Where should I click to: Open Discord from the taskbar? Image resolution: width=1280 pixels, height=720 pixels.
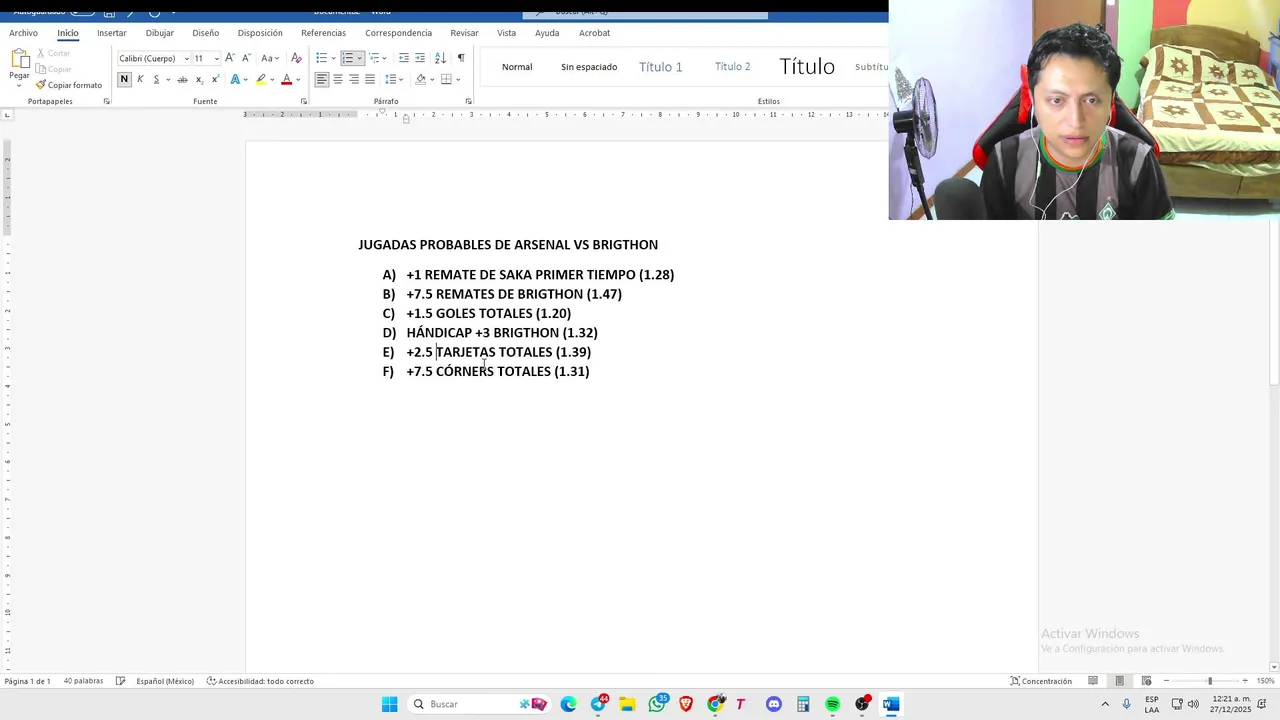tap(773, 704)
